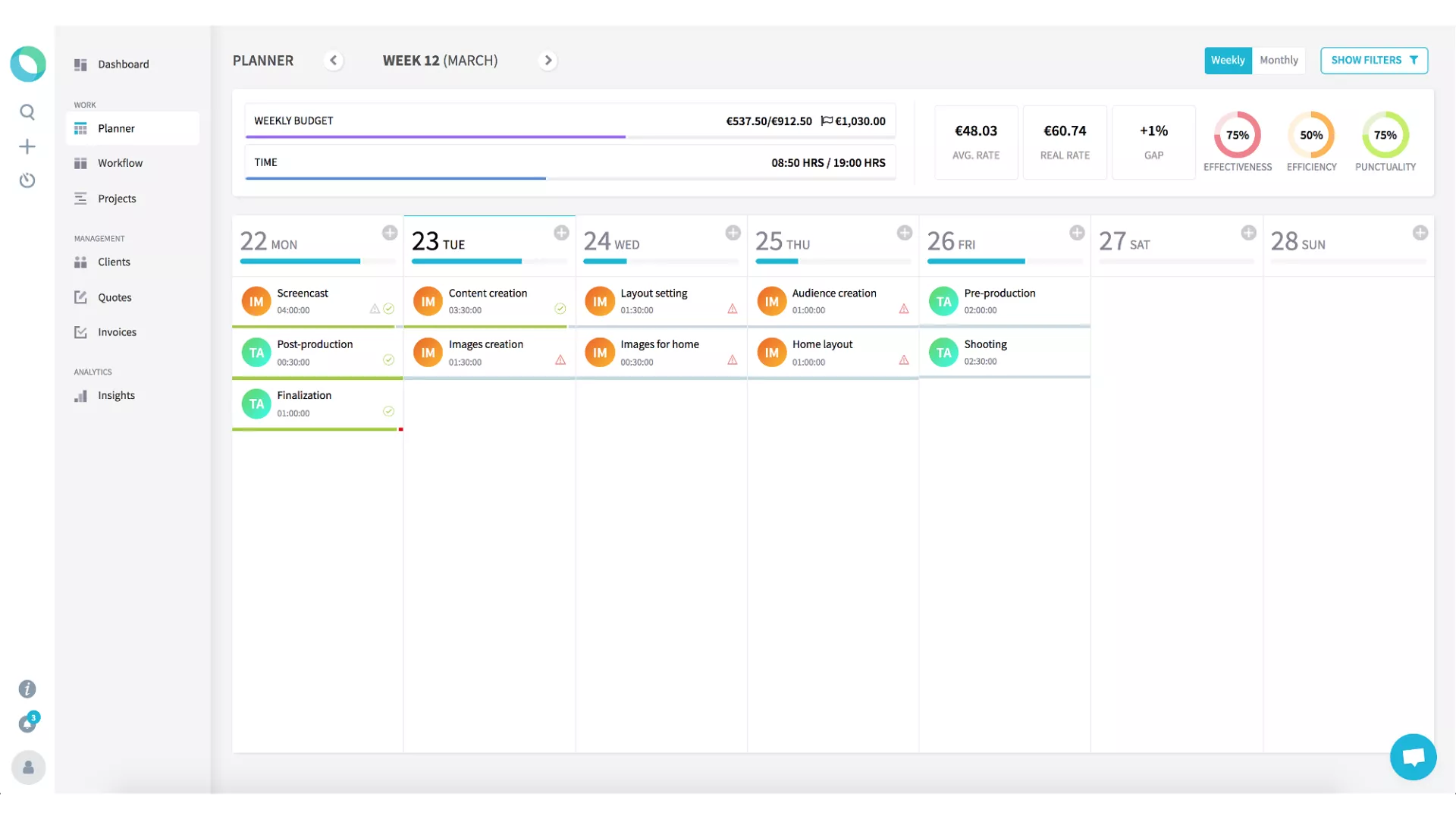Viewport: 1456px width, 819px height.
Task: Open the user profile avatar icon
Action: 29,767
